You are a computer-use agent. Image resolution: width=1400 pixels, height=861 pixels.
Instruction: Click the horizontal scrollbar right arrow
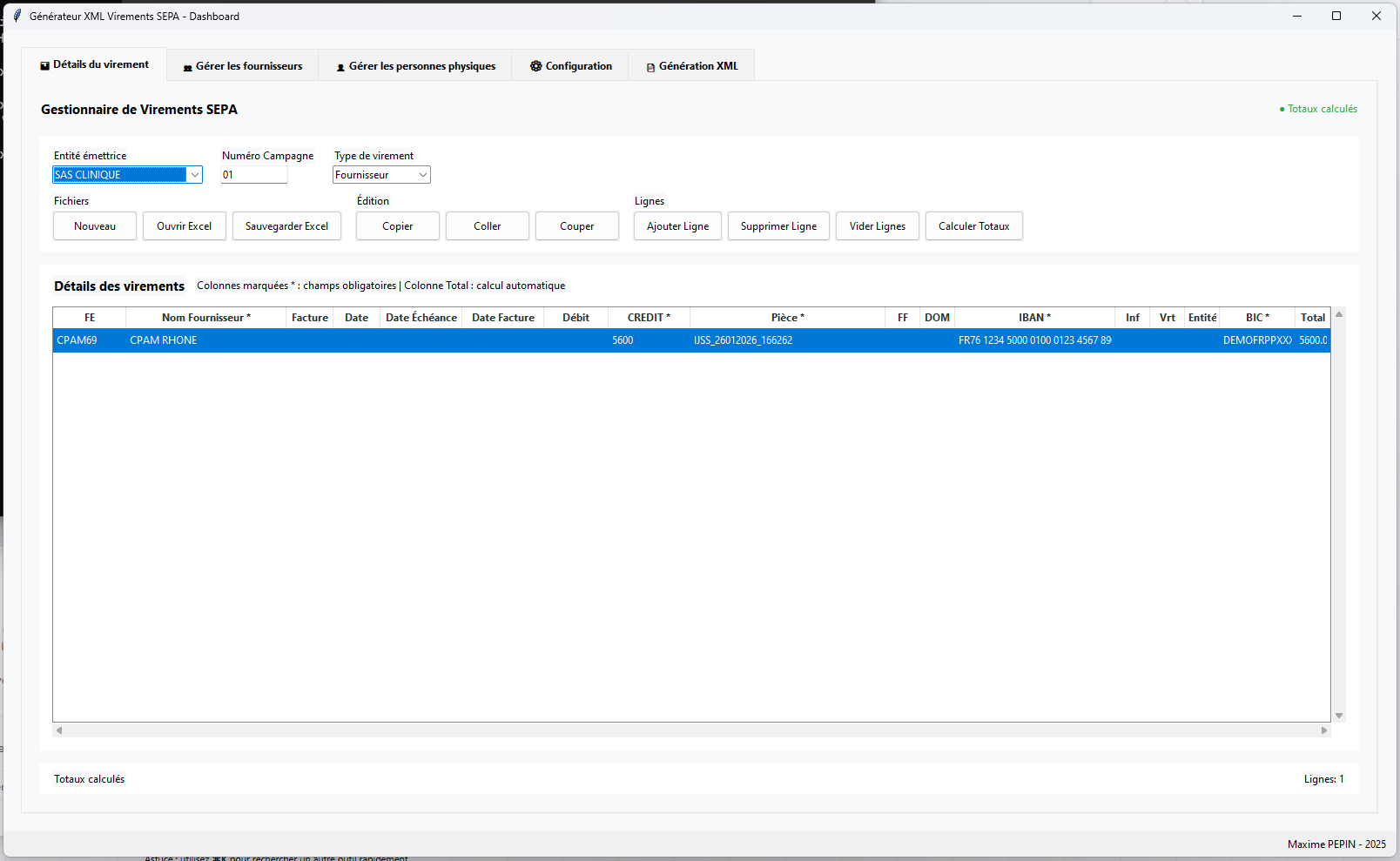pyautogui.click(x=1324, y=730)
